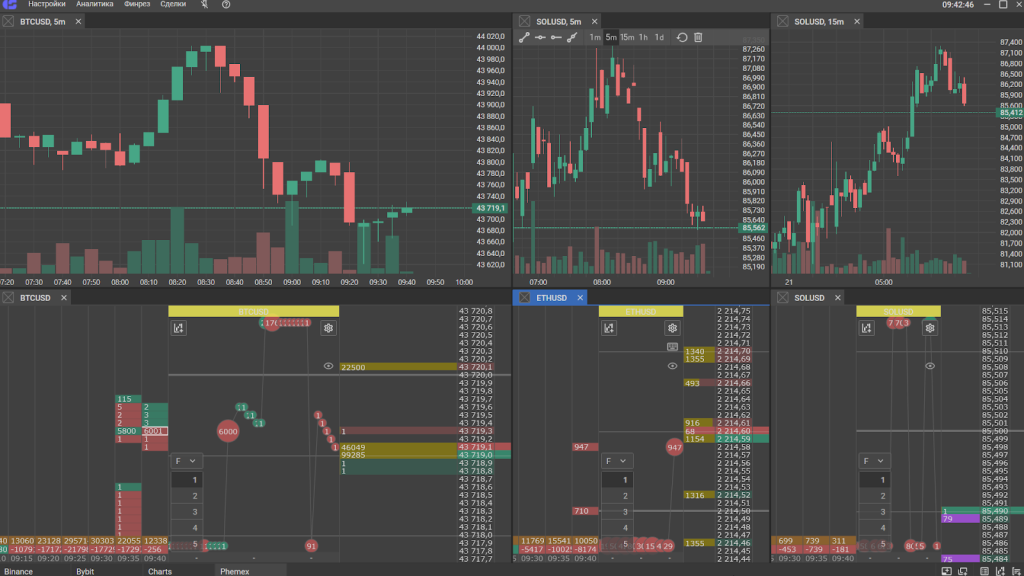
Task: Open the help question mark icon
Action: pyautogui.click(x=226, y=4)
